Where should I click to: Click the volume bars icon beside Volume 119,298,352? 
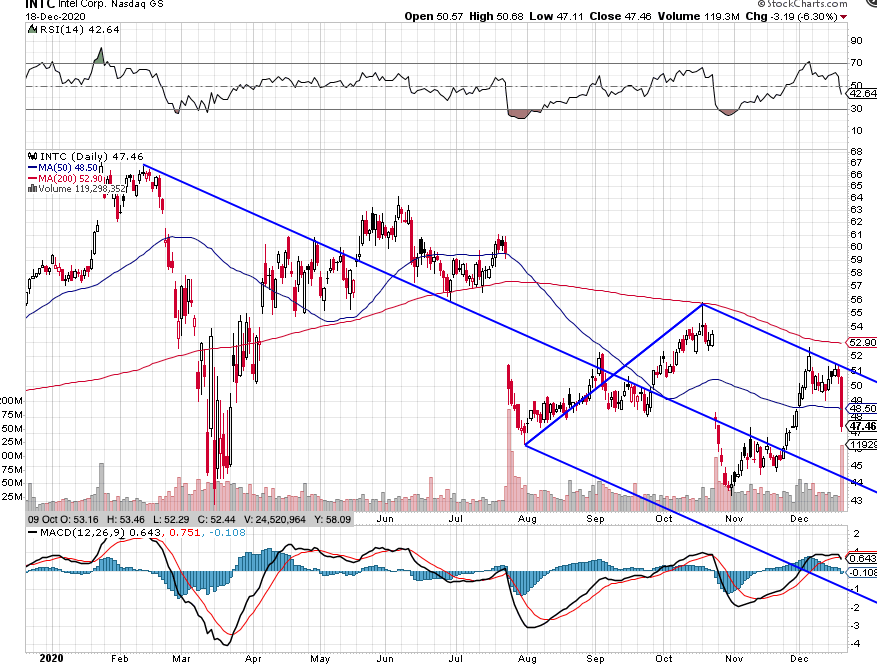click(x=32, y=189)
